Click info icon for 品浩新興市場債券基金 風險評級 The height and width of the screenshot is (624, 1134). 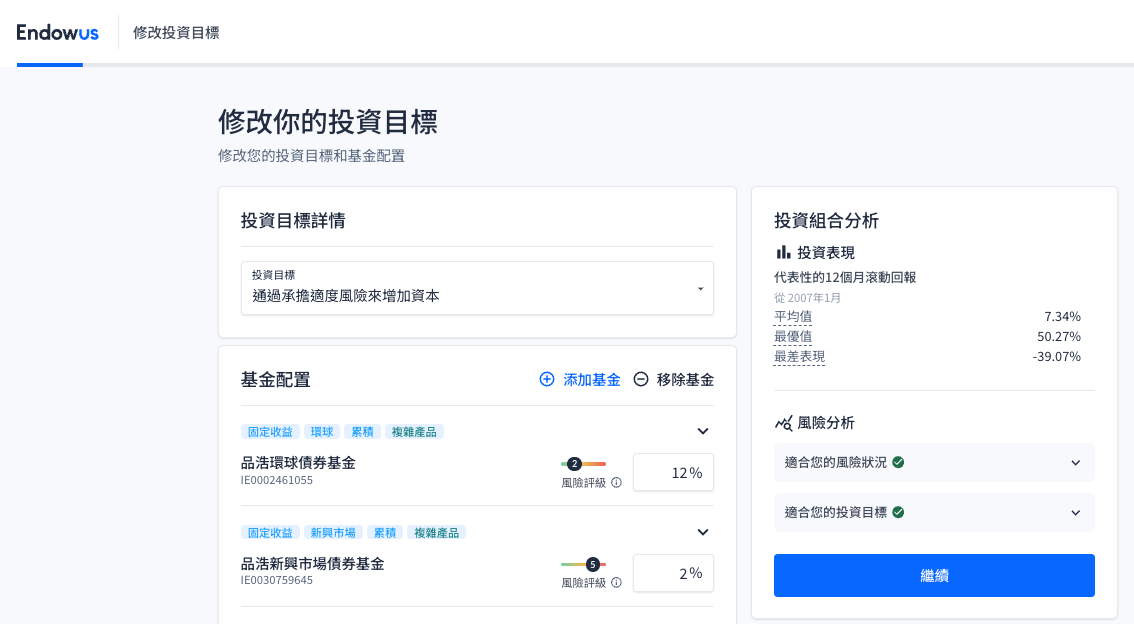pos(616,583)
